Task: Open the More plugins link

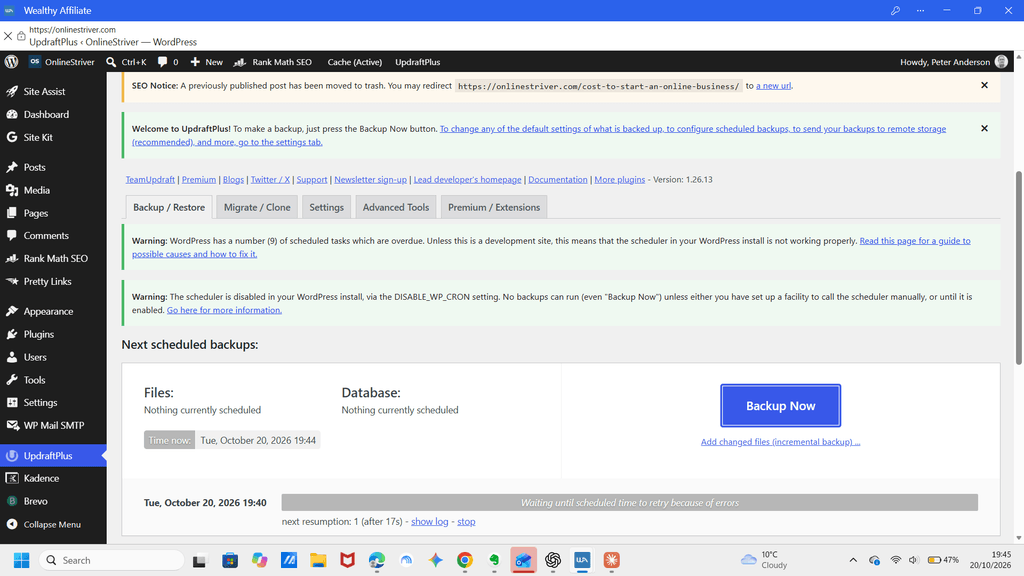Action: coord(620,179)
